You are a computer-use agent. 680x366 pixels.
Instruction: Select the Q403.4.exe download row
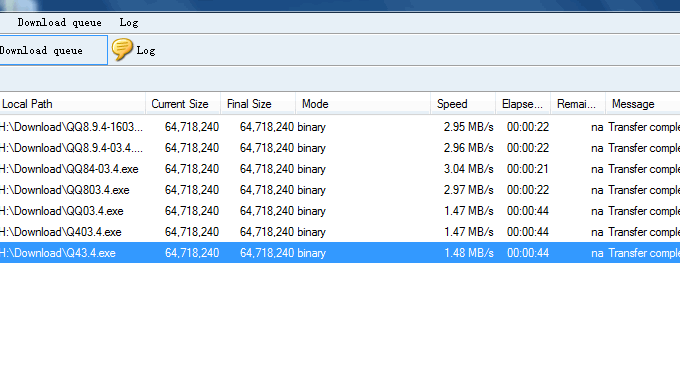click(x=340, y=232)
